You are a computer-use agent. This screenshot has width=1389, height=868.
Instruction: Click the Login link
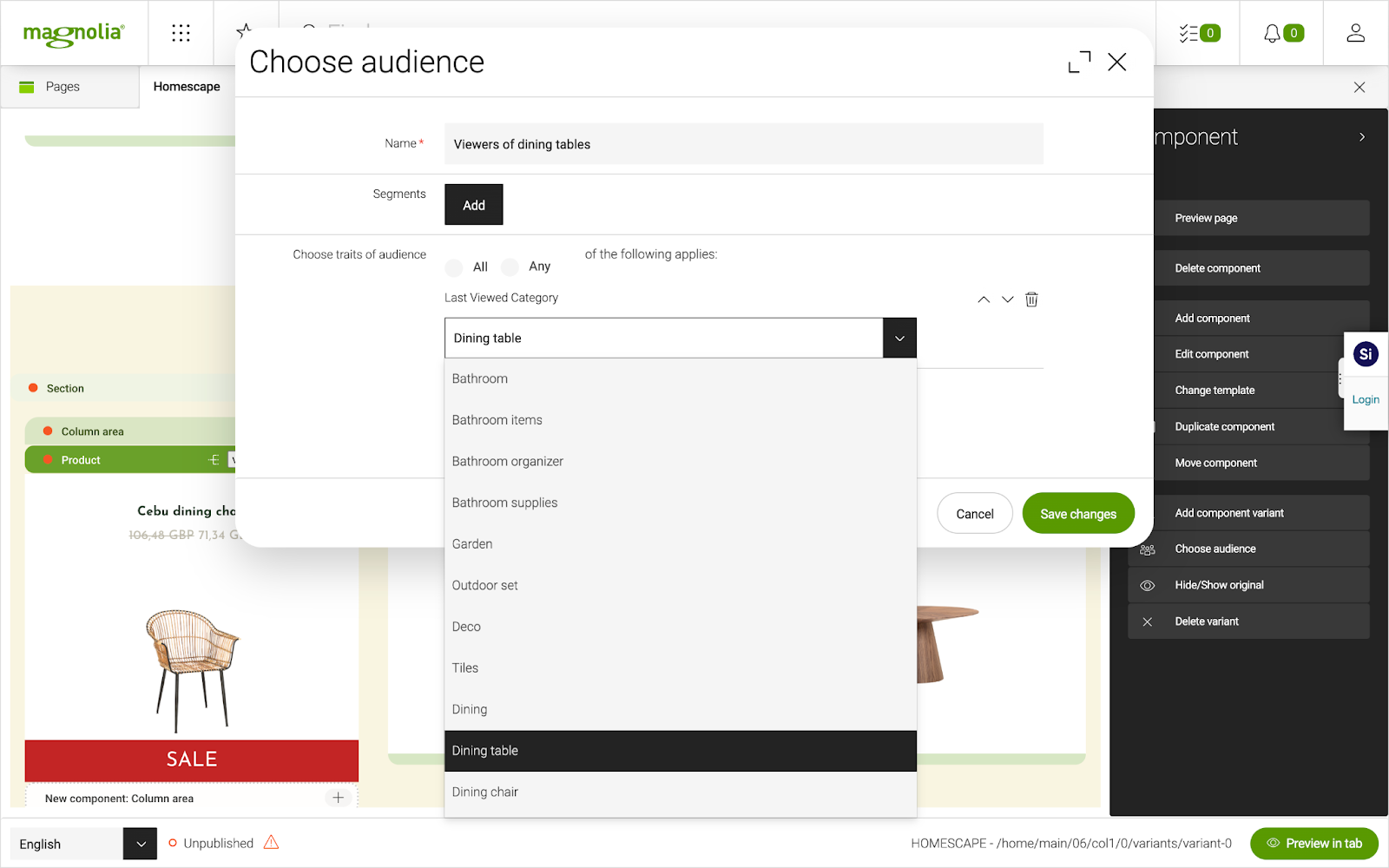tap(1365, 399)
